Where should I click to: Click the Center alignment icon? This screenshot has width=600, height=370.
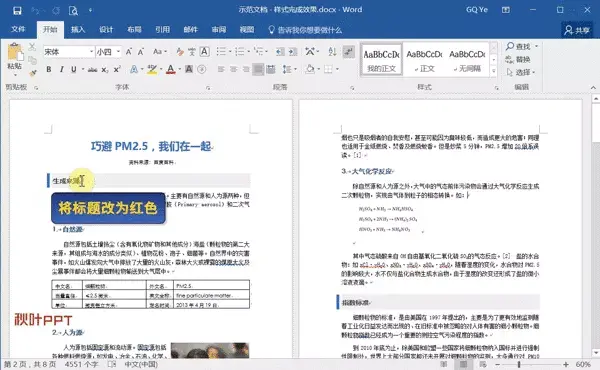[233, 69]
